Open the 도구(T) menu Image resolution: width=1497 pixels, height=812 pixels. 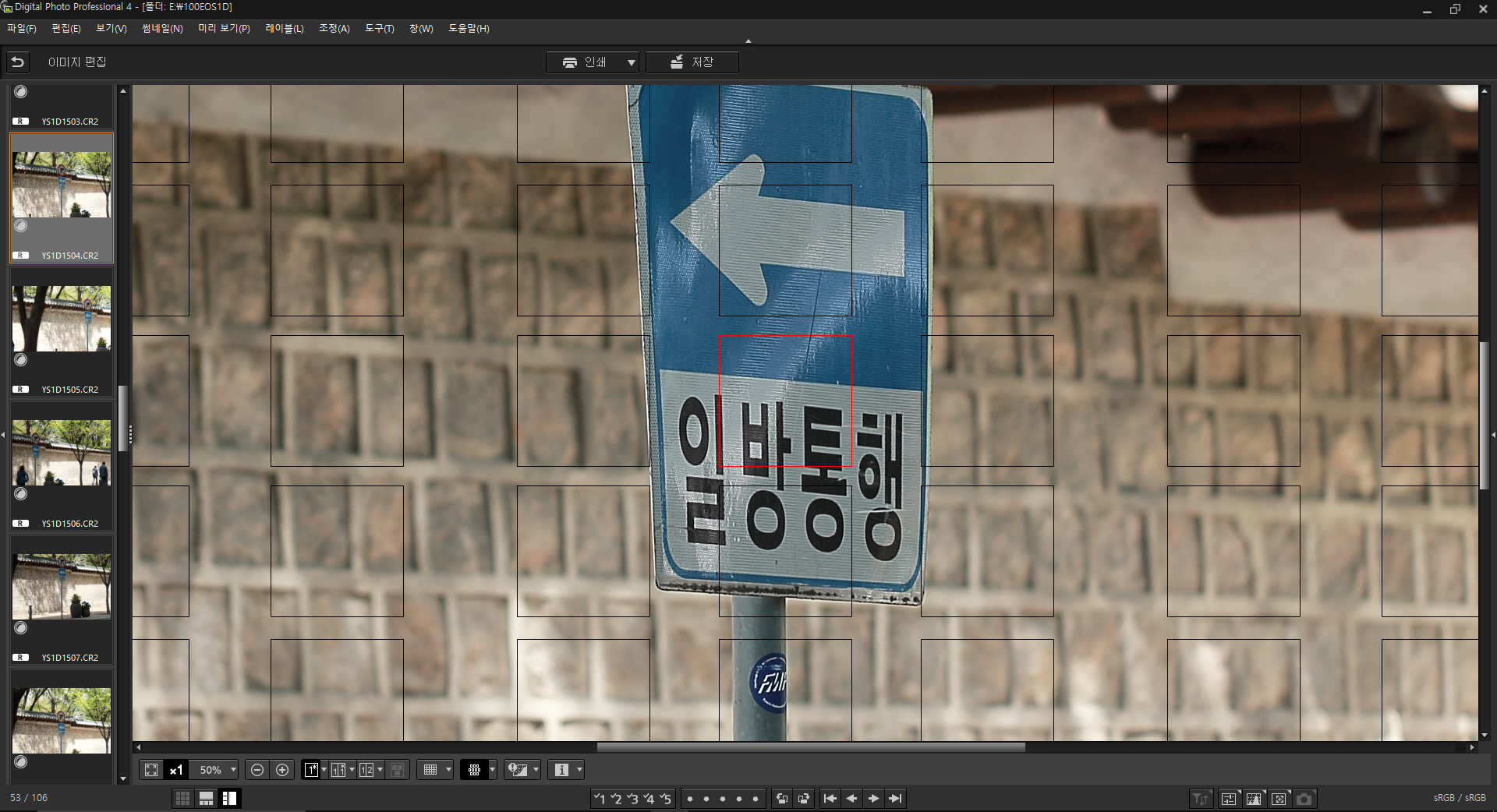[380, 29]
